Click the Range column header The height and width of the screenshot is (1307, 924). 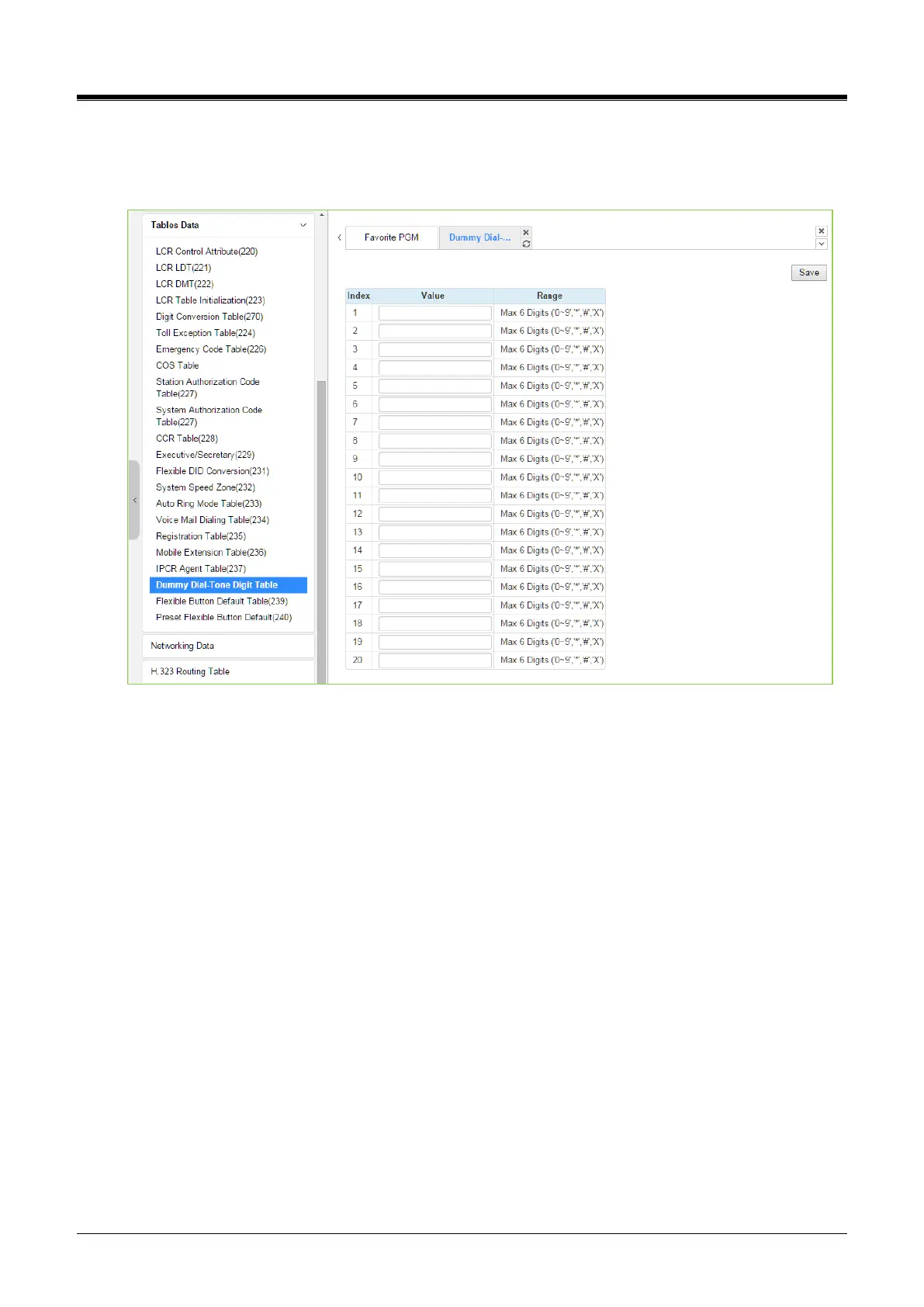pos(549,296)
